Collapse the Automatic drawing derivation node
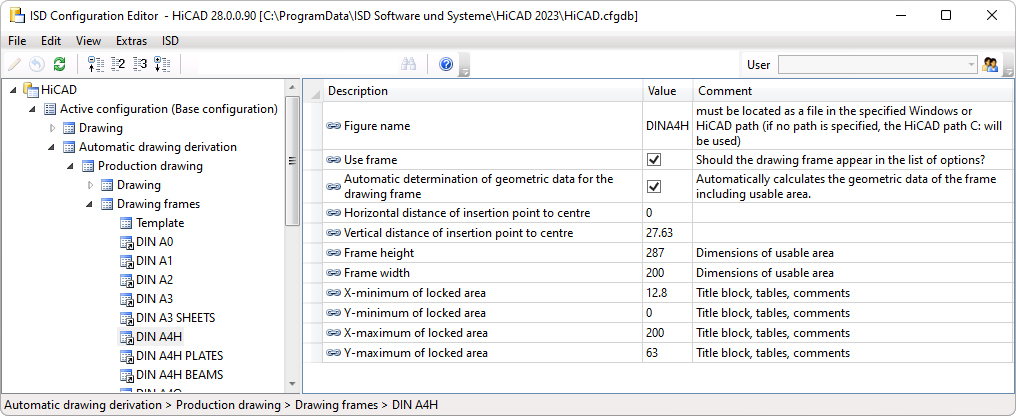 pos(54,147)
